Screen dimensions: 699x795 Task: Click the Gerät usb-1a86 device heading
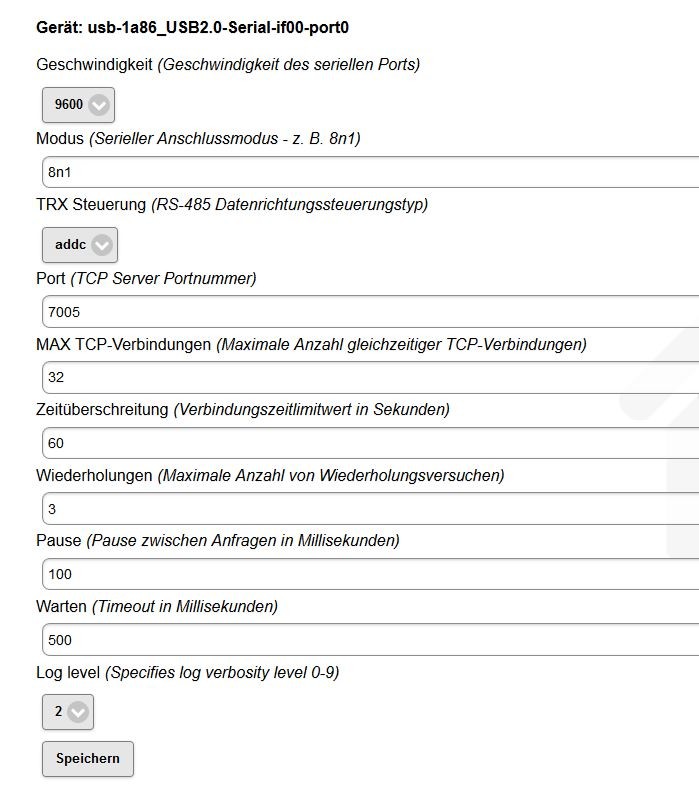tap(192, 28)
